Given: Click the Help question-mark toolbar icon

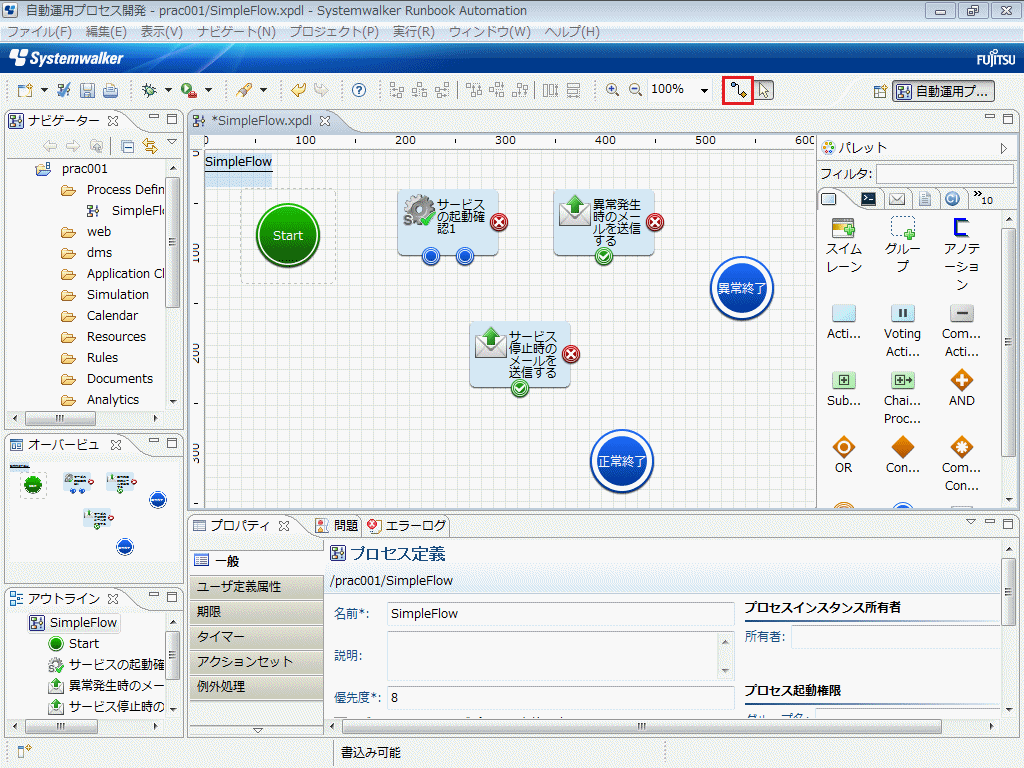Looking at the screenshot, I should click(x=359, y=90).
